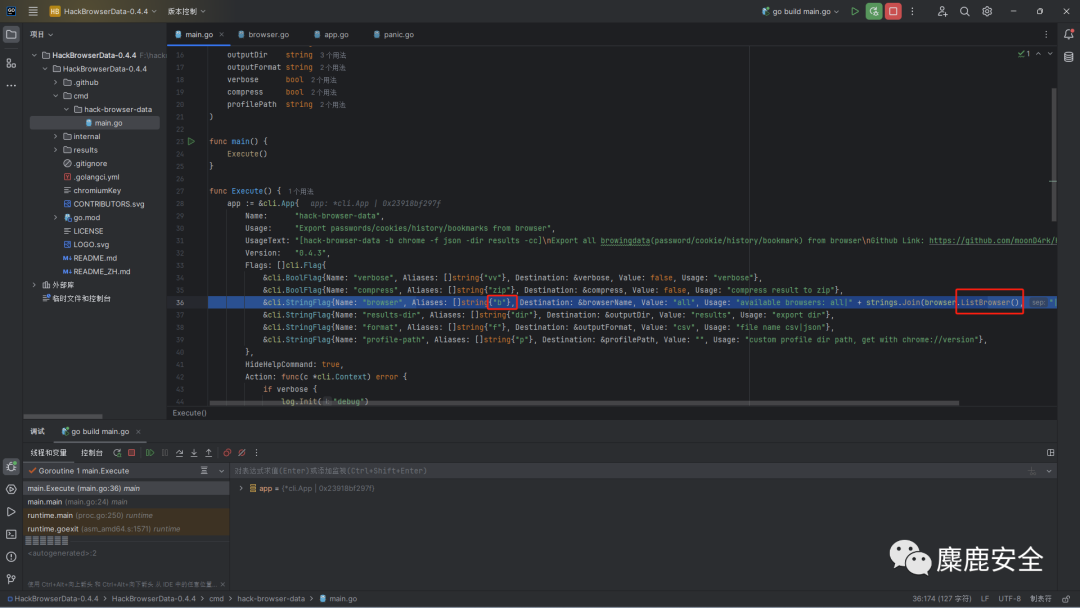Expand the app variable in debugger
Viewport: 1080px width, 608px height.
(241, 487)
